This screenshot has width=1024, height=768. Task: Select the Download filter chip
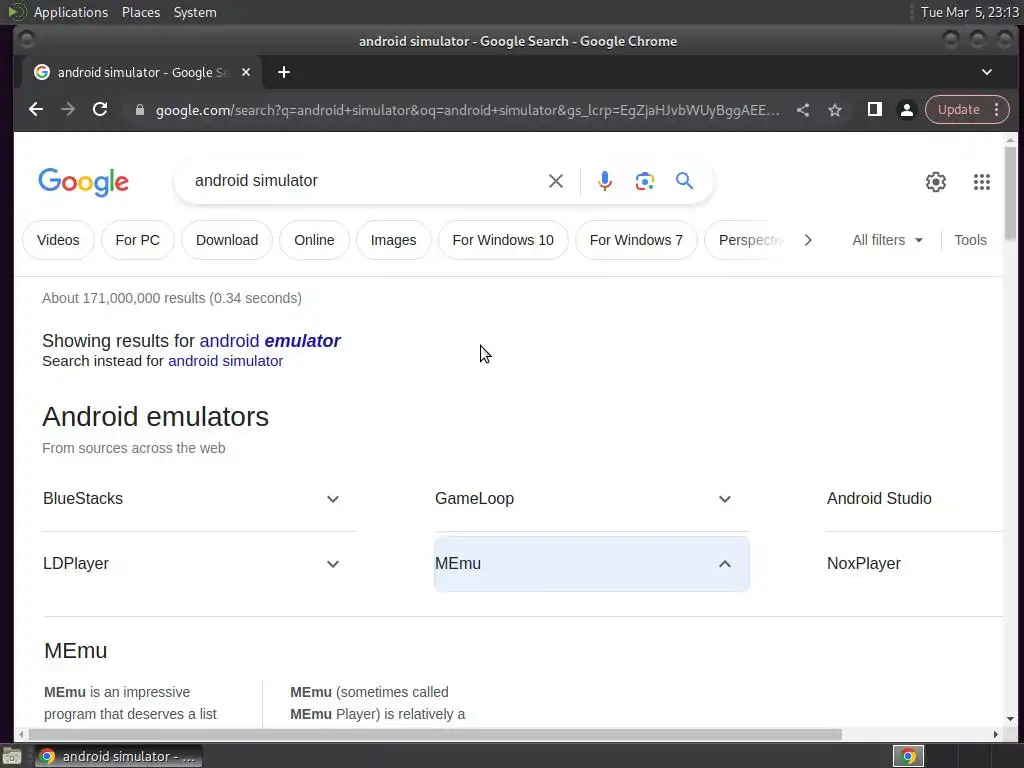227,240
